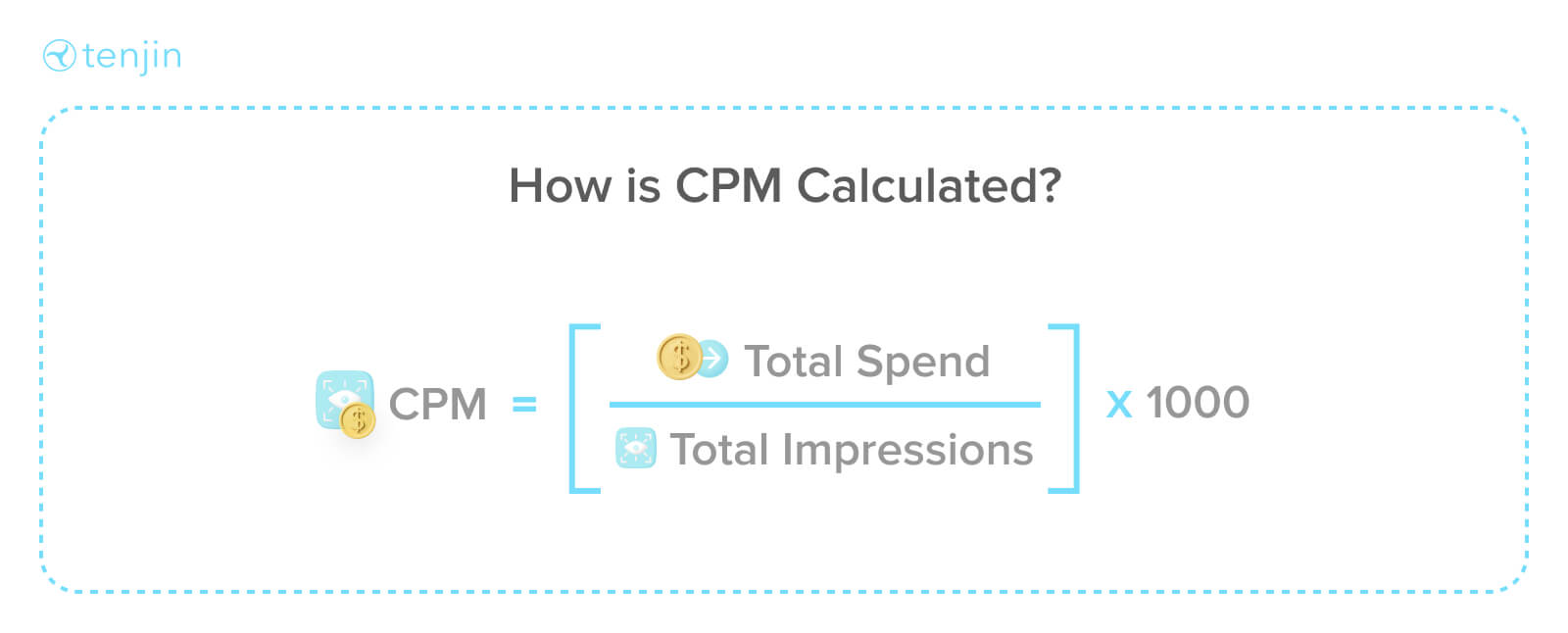Select the CPM label left of equals sign
Image resolution: width=1568 pixels, height=633 pixels.
(x=437, y=404)
